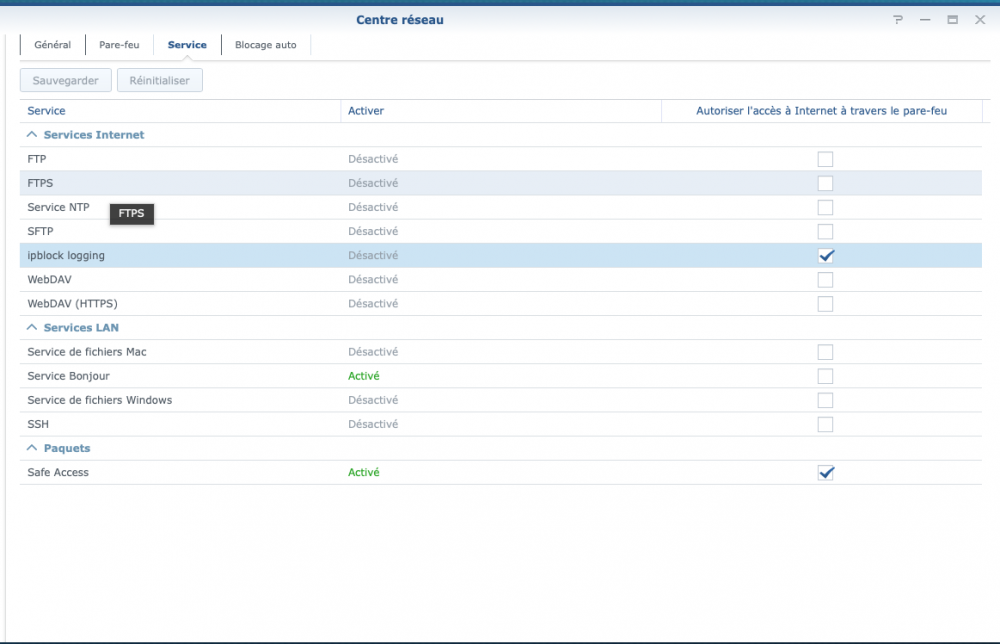This screenshot has width=1000, height=644.
Task: Collapse the Services LAN group
Action: [32, 327]
